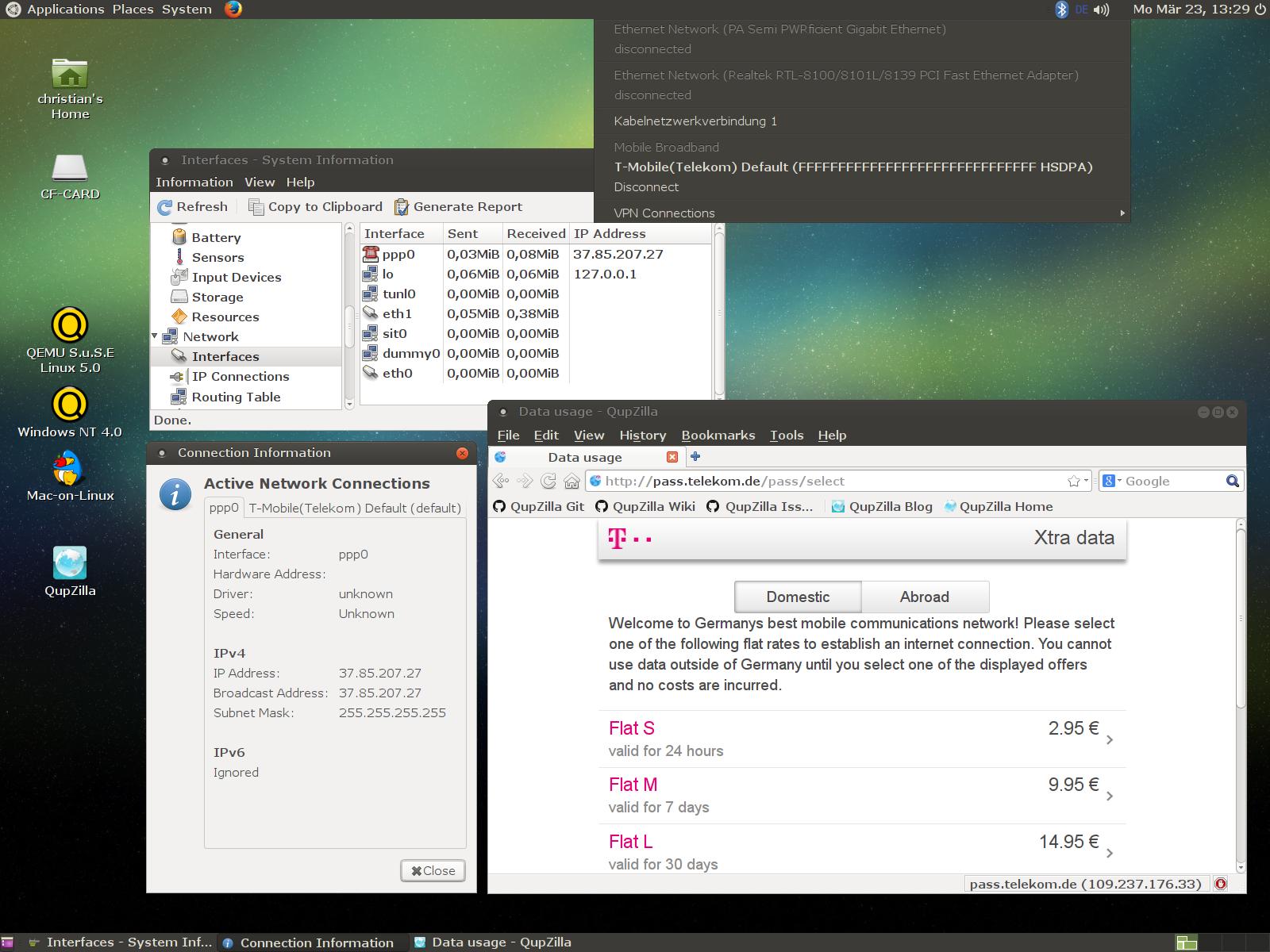Select the Domestic toggle button
Screen dimensions: 1270x952
[798, 597]
